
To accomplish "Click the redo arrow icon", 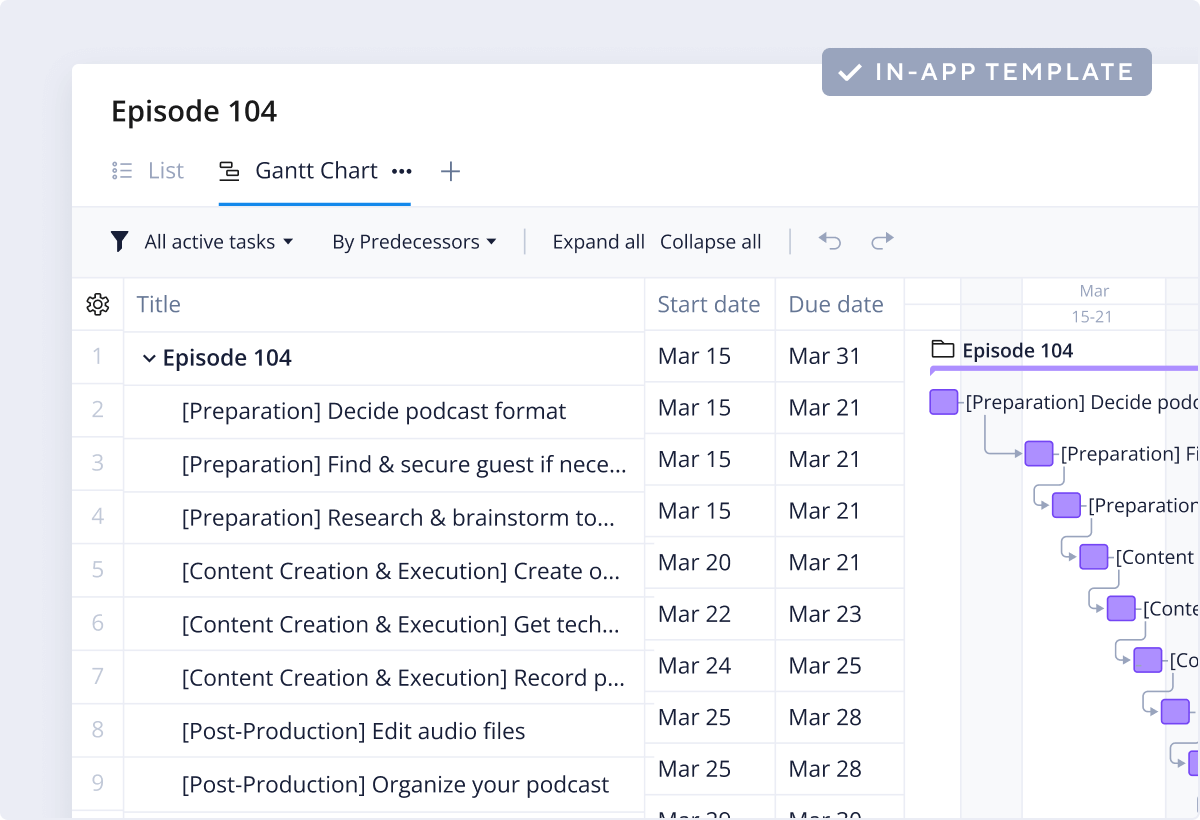I will (x=882, y=240).
